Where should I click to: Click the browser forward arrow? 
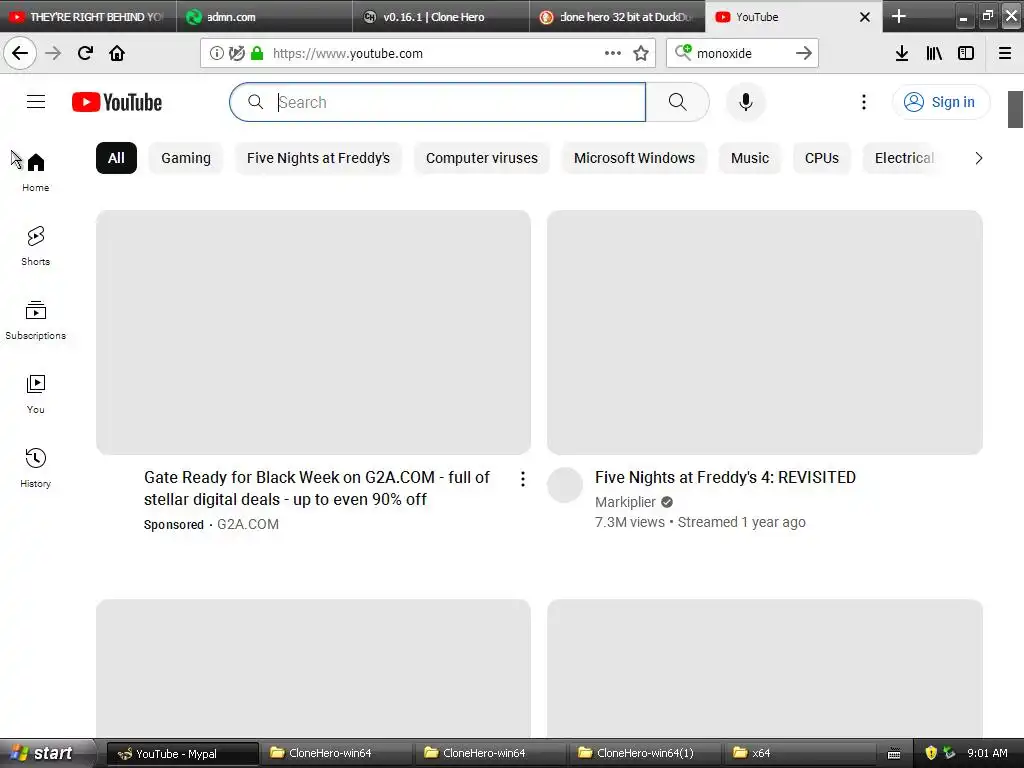(x=53, y=53)
